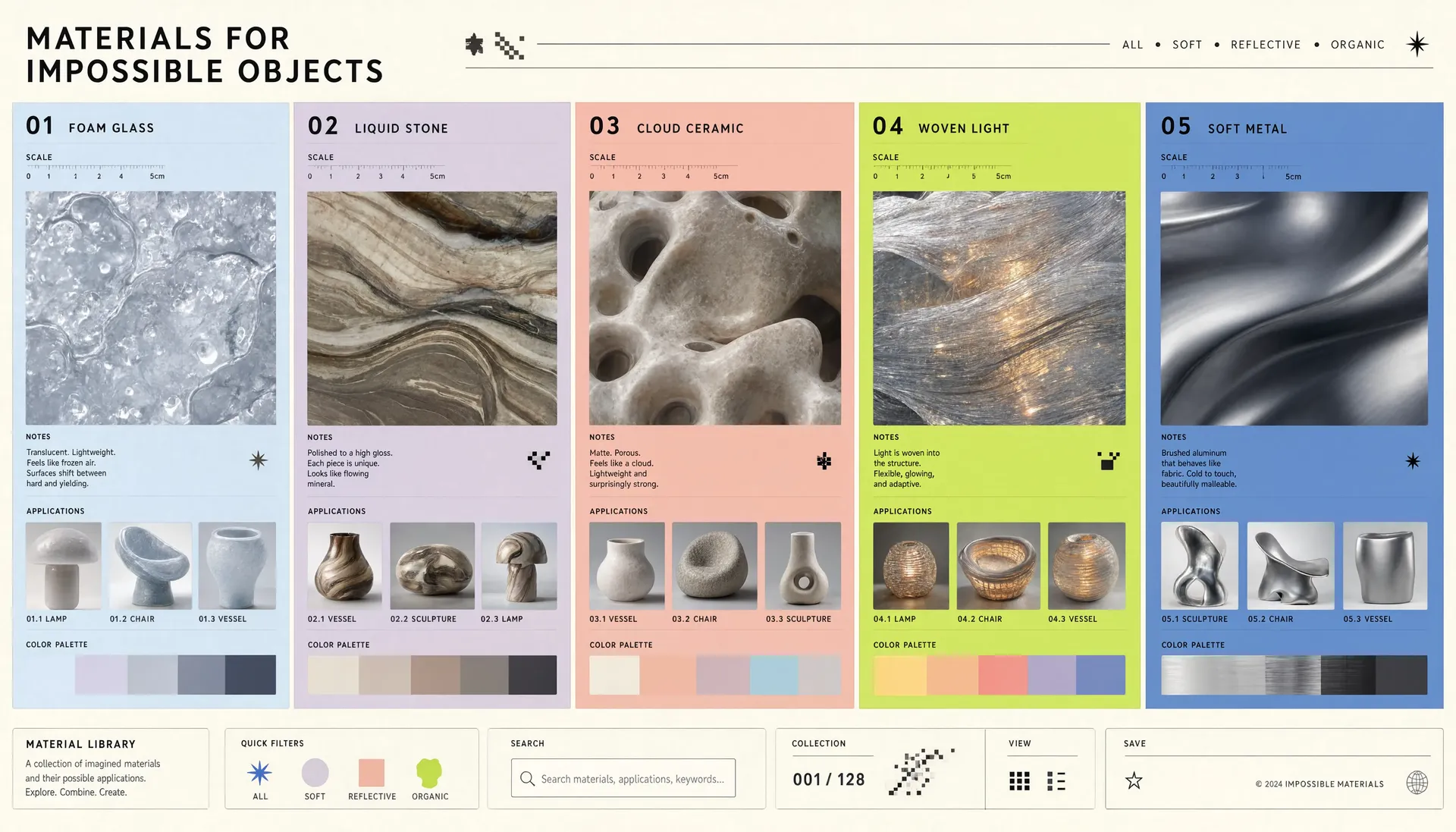Open the 05.1 Sculpture thumbnail
Viewport: 1456px width, 832px height.
pyautogui.click(x=1199, y=566)
